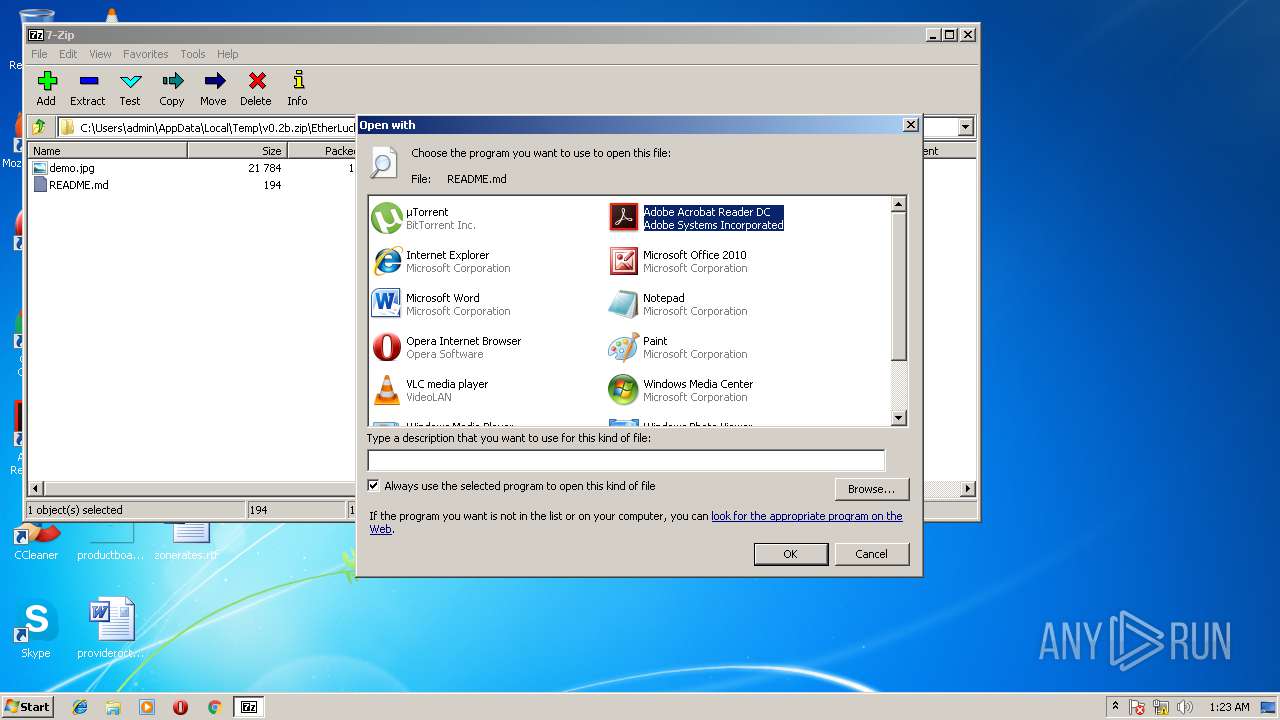Image resolution: width=1280 pixels, height=720 pixels.
Task: Click the 7-Zip taskbar button
Action: pyautogui.click(x=249, y=707)
